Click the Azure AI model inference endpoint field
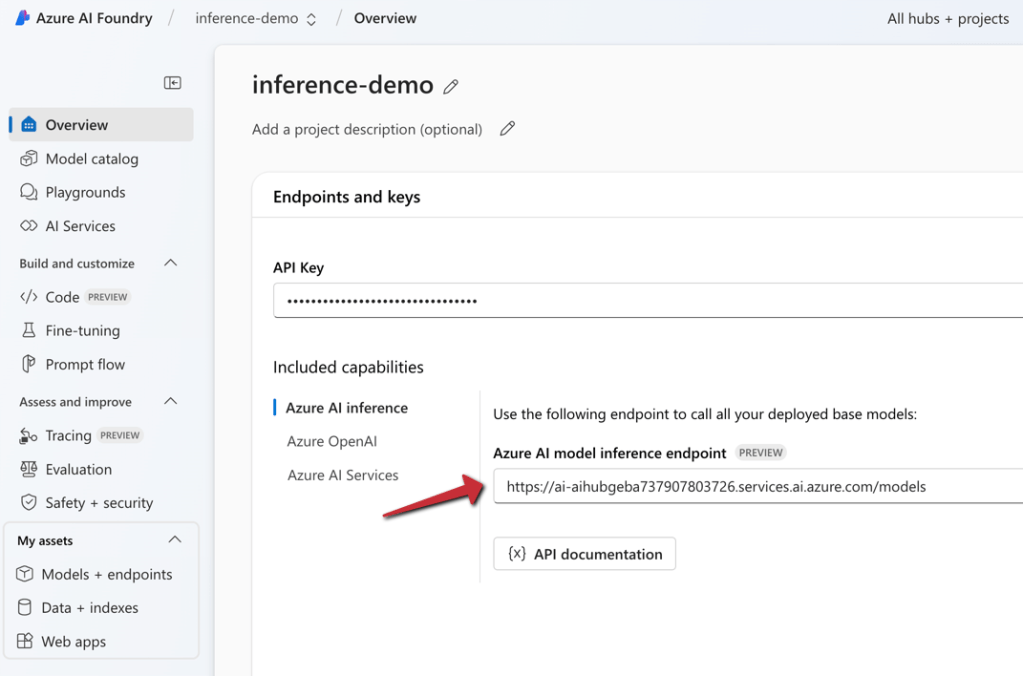The width and height of the screenshot is (1023, 676). point(756,487)
